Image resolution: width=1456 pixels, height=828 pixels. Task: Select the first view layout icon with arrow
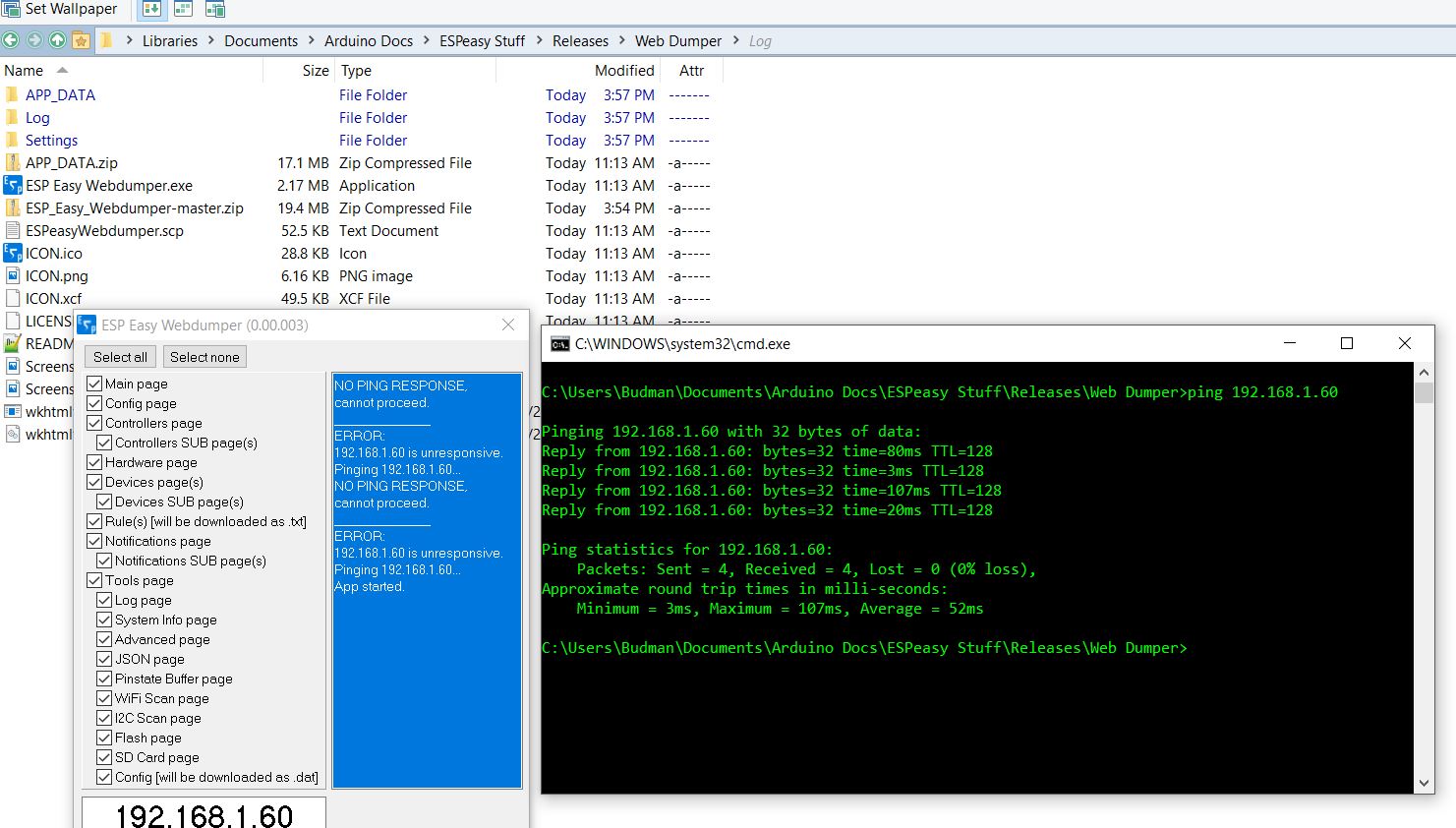point(152,10)
